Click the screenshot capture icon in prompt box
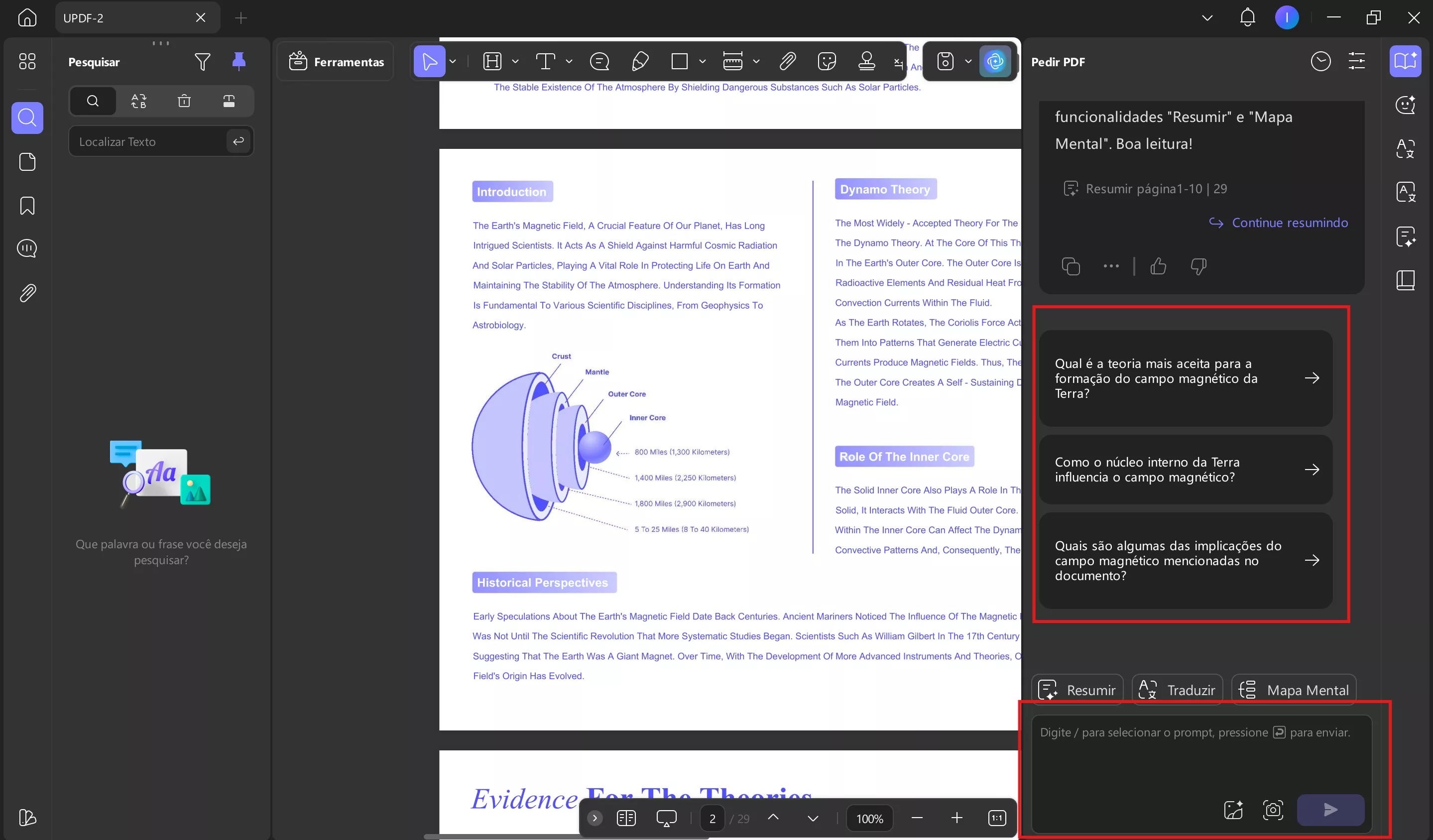1433x840 pixels. (1273, 810)
